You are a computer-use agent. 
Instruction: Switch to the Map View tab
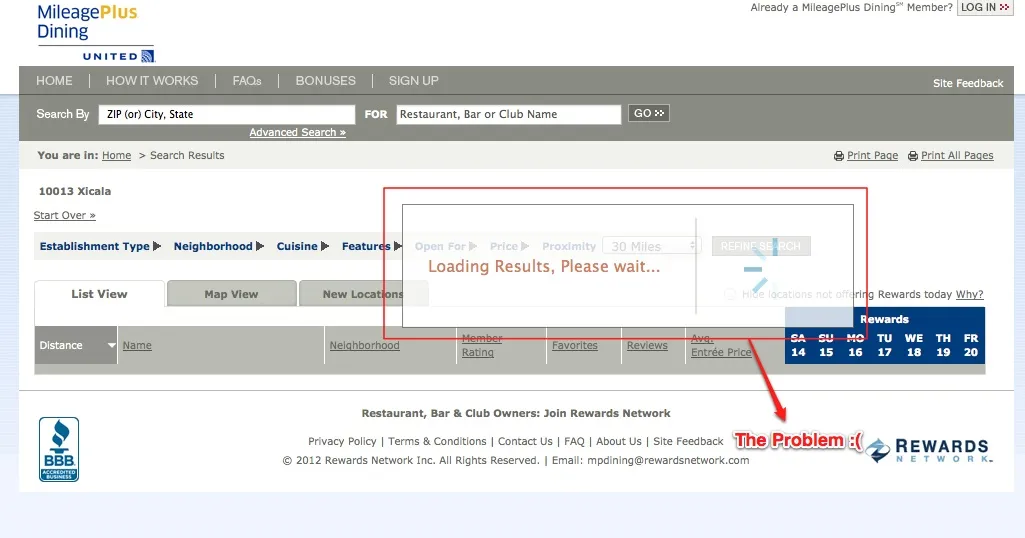(x=231, y=294)
